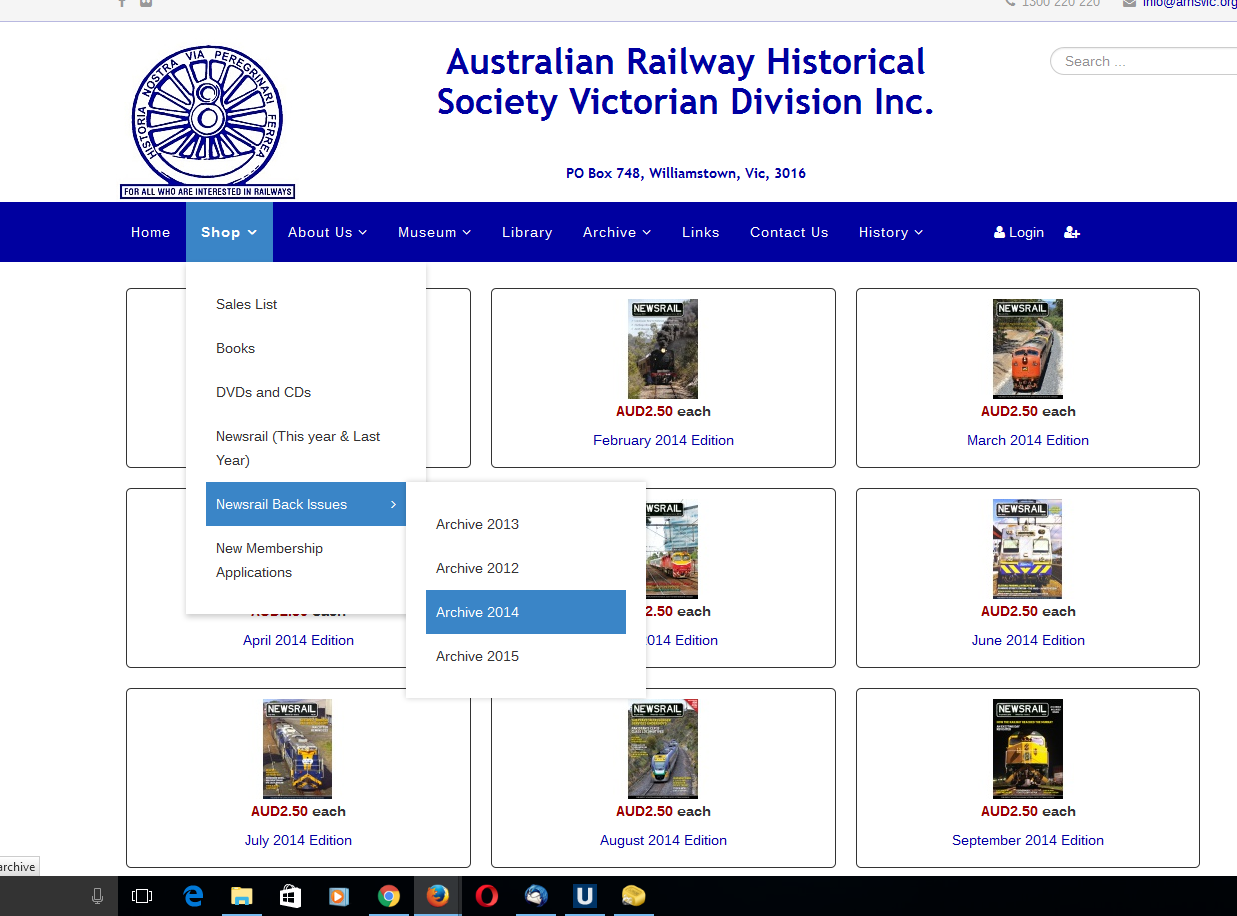Open the March 2014 Edition link

click(x=1028, y=440)
